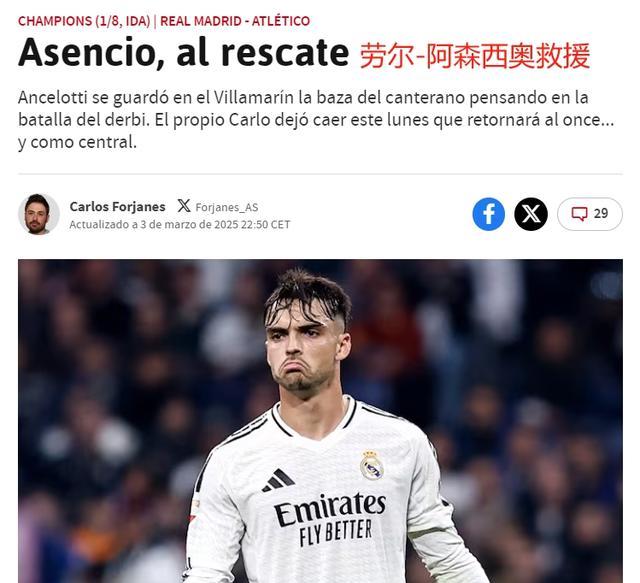Visit the Forjanes_AS profile handle
This screenshot has height=583, width=640.
(x=227, y=207)
